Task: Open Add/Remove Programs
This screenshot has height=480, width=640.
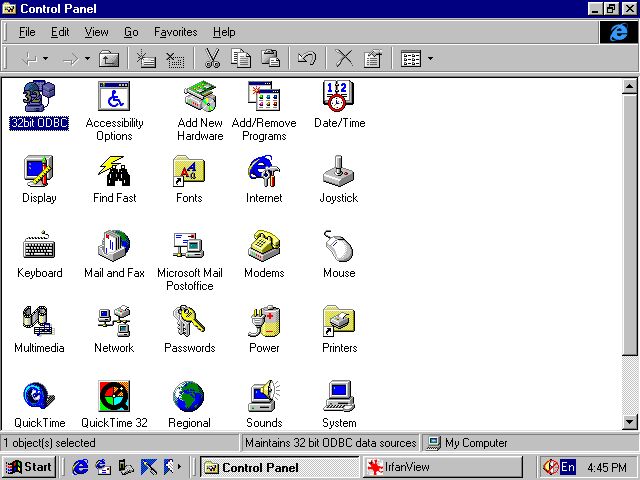Action: (264, 111)
